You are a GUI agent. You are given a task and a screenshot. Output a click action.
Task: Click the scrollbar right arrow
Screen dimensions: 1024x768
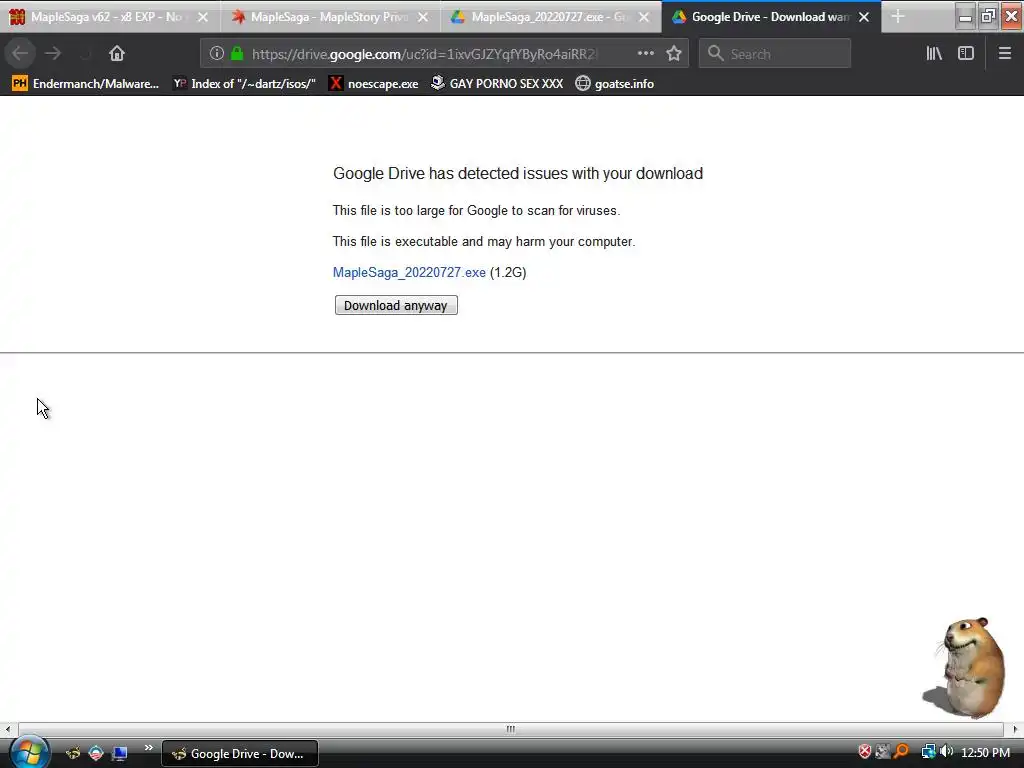point(1015,729)
